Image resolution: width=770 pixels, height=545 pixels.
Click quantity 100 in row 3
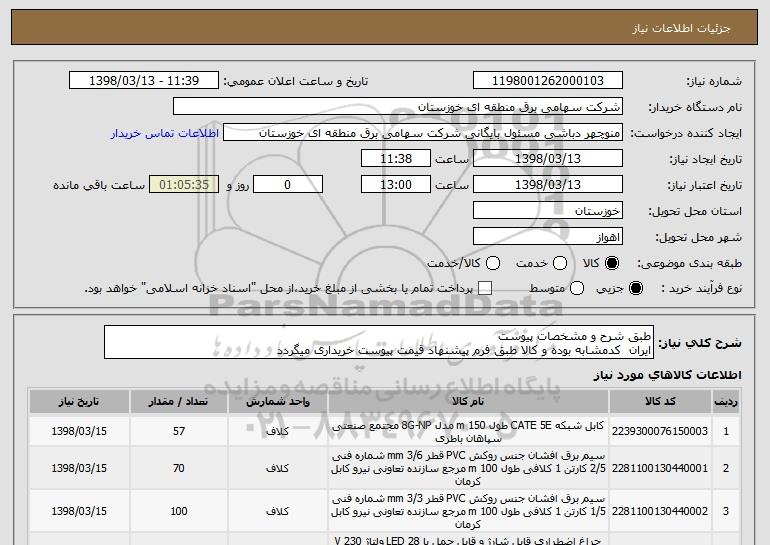pos(179,512)
